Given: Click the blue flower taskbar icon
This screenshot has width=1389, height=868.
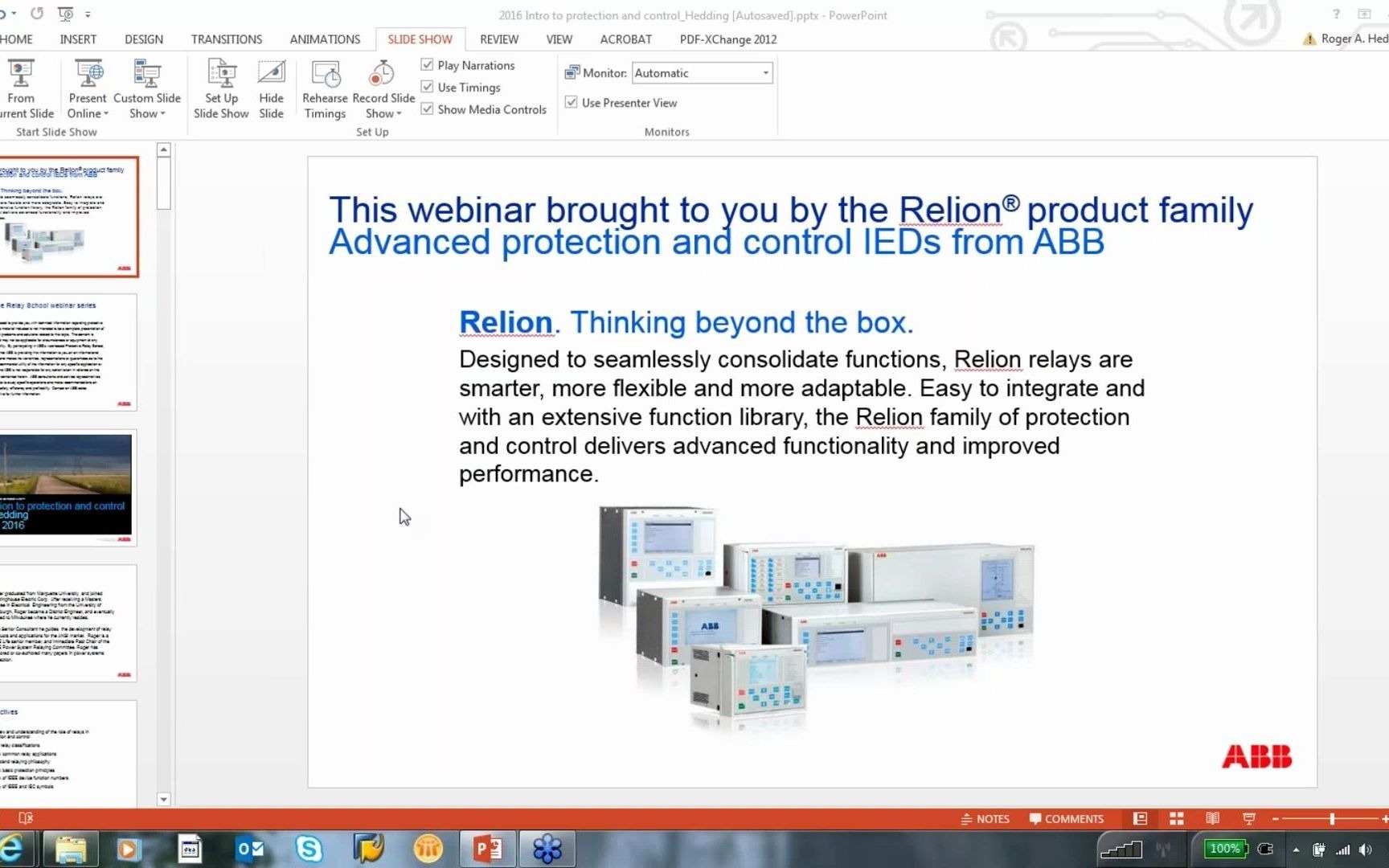Looking at the screenshot, I should [x=547, y=849].
